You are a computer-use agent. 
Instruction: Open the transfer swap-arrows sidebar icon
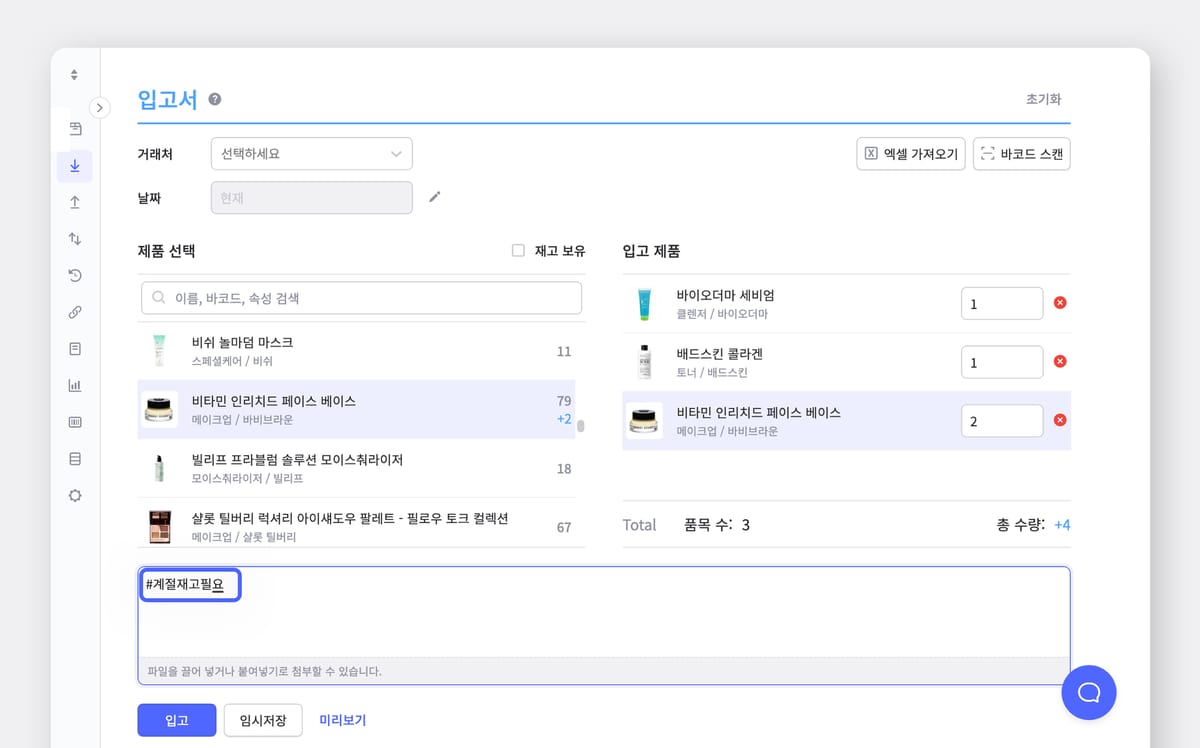tap(75, 239)
